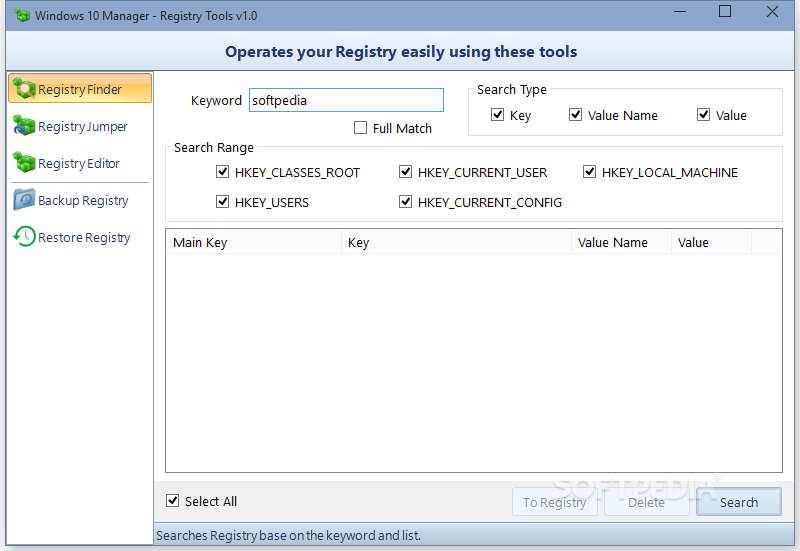The height and width of the screenshot is (551, 800).
Task: Click the Windows 10 Manager title bar icon
Action: click(22, 15)
